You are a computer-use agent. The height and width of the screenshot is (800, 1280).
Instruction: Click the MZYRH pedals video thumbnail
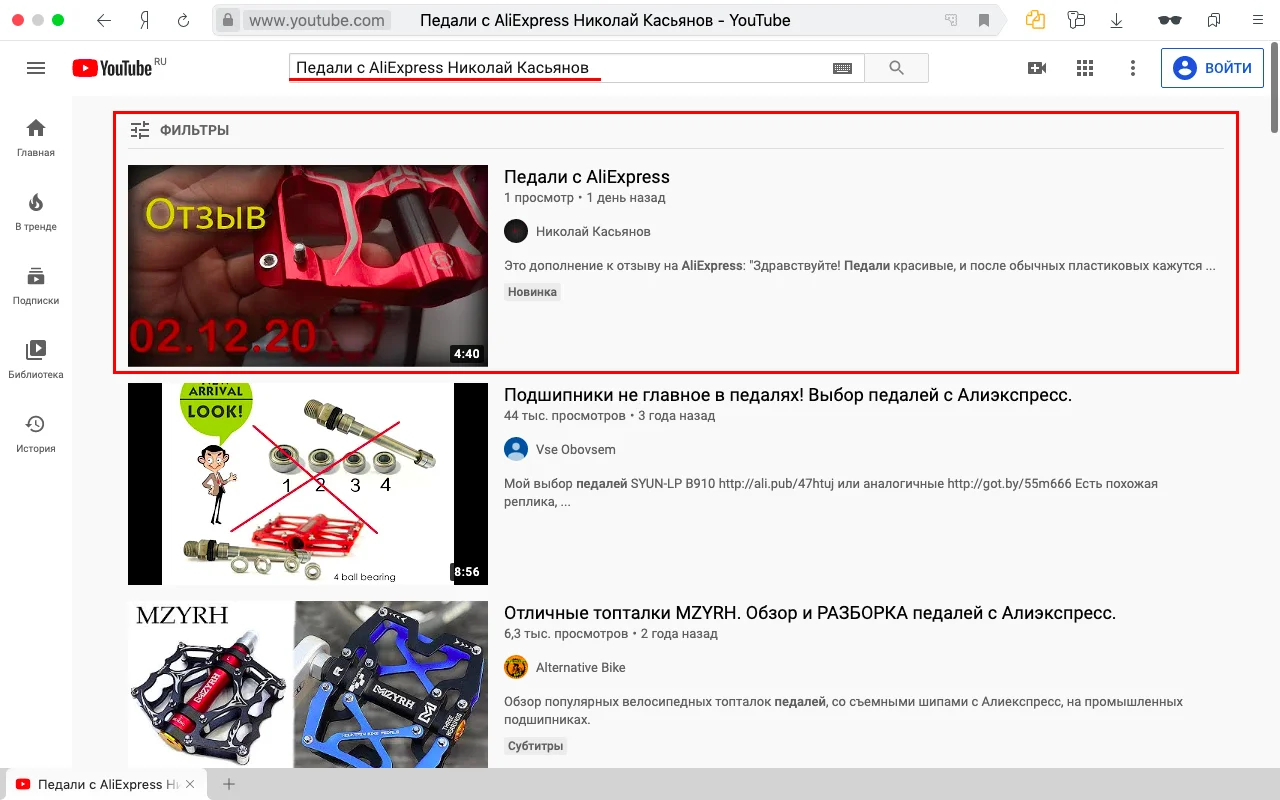(x=308, y=684)
